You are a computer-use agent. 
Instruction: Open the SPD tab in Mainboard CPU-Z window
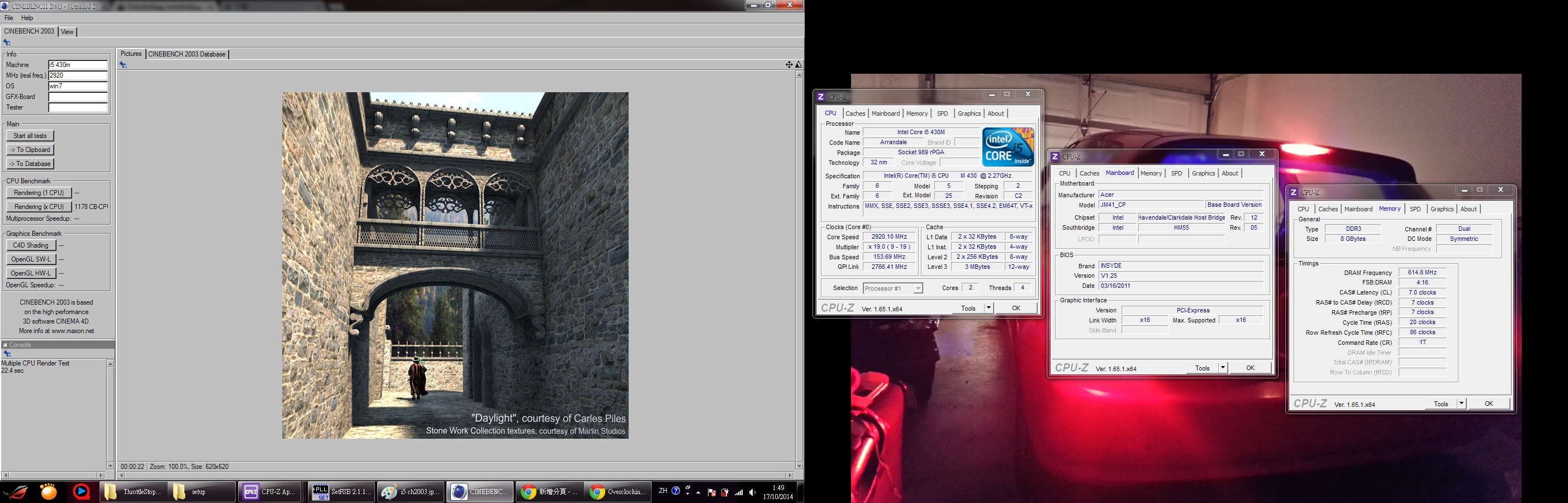(x=1177, y=174)
